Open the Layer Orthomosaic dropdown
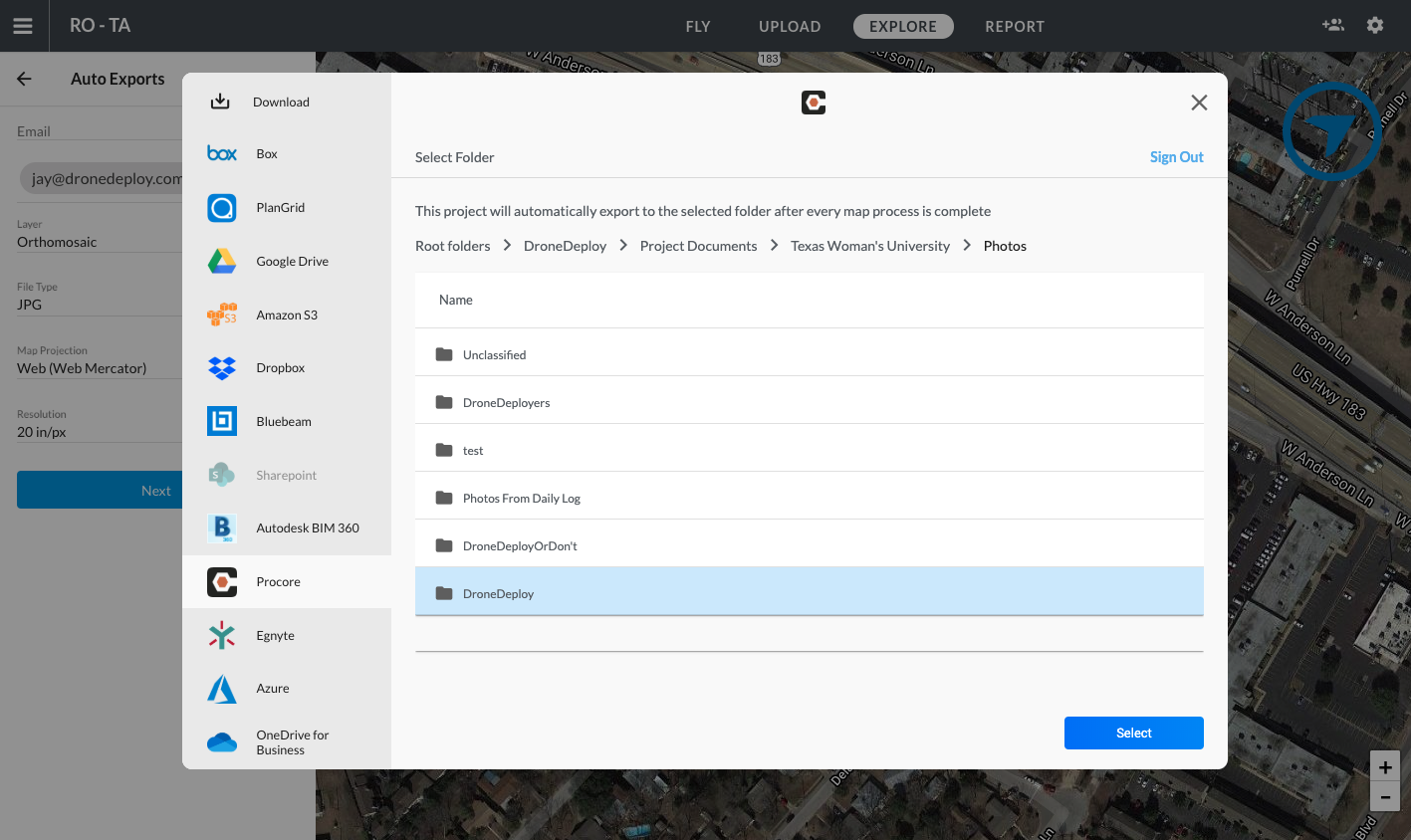The height and width of the screenshot is (840, 1411). point(100,242)
